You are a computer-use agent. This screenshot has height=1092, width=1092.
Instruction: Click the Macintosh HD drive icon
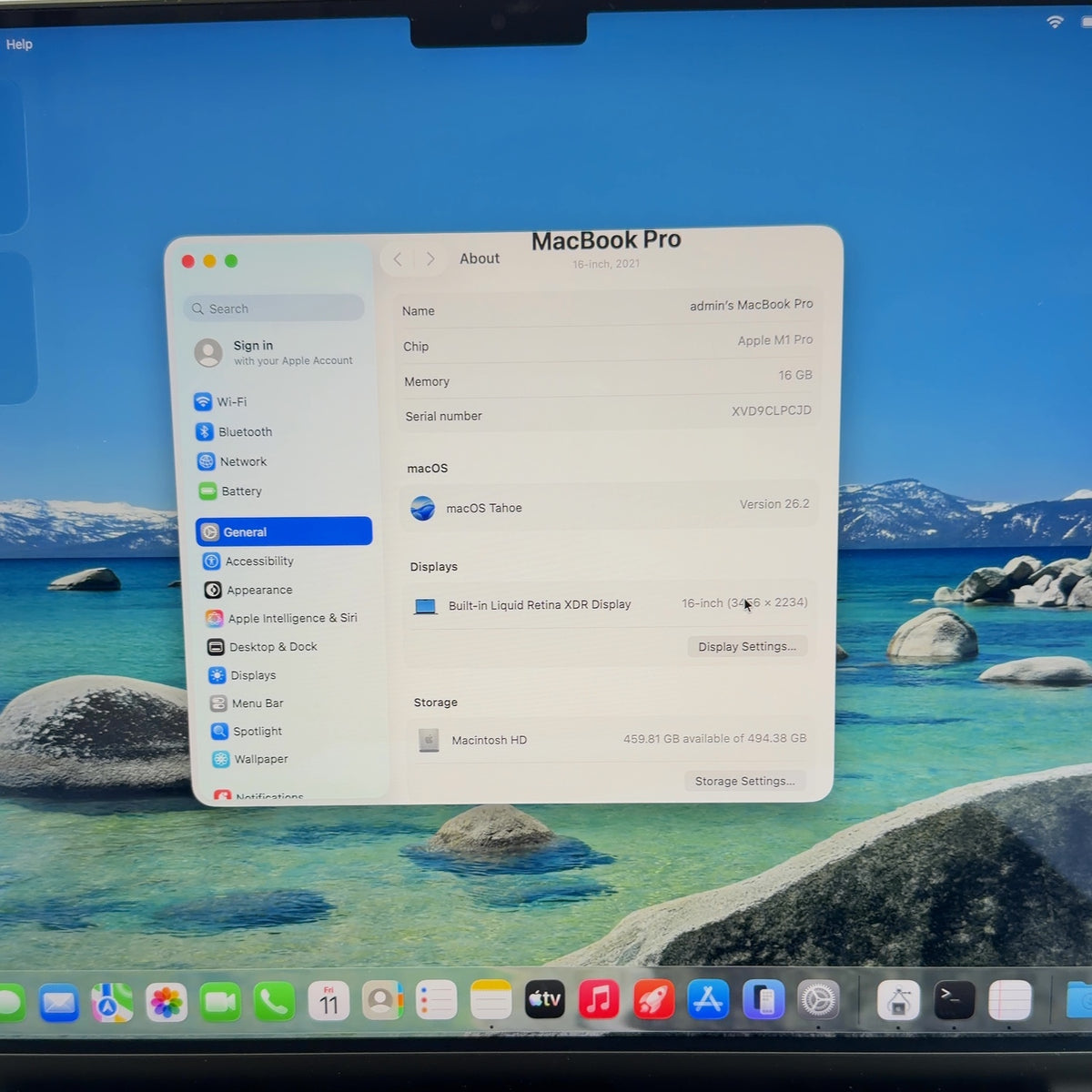click(429, 740)
